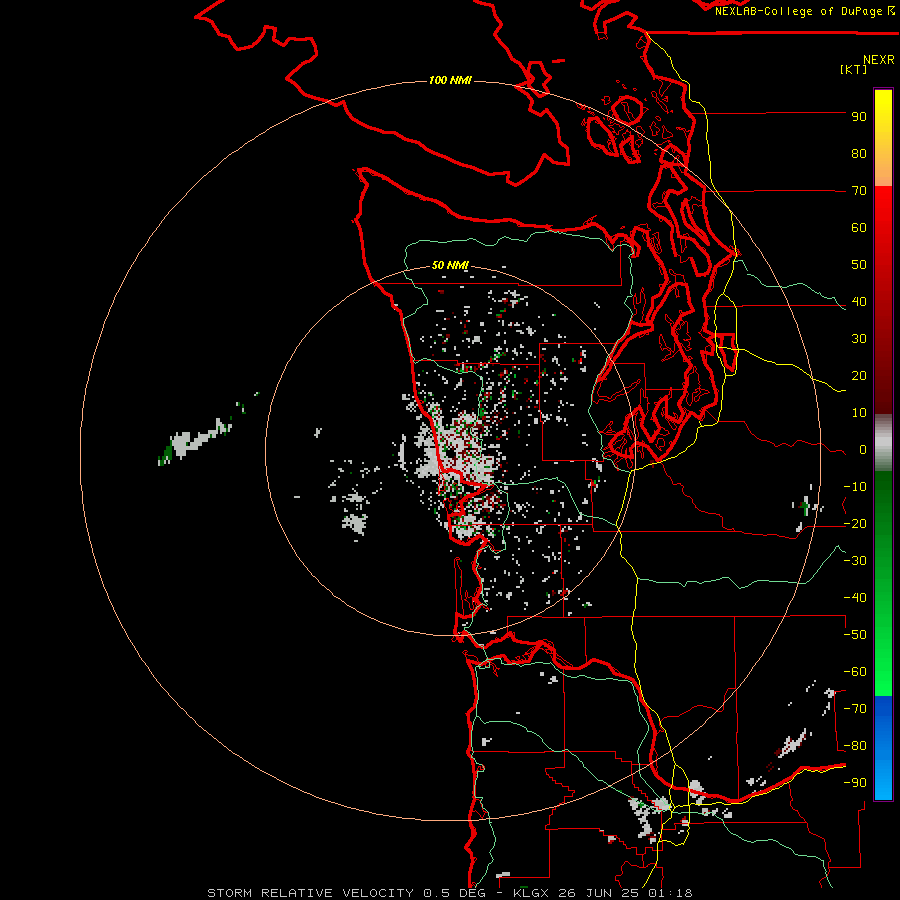The height and width of the screenshot is (900, 900).
Task: Click the -10 knot label on scale
Action: [855, 487]
